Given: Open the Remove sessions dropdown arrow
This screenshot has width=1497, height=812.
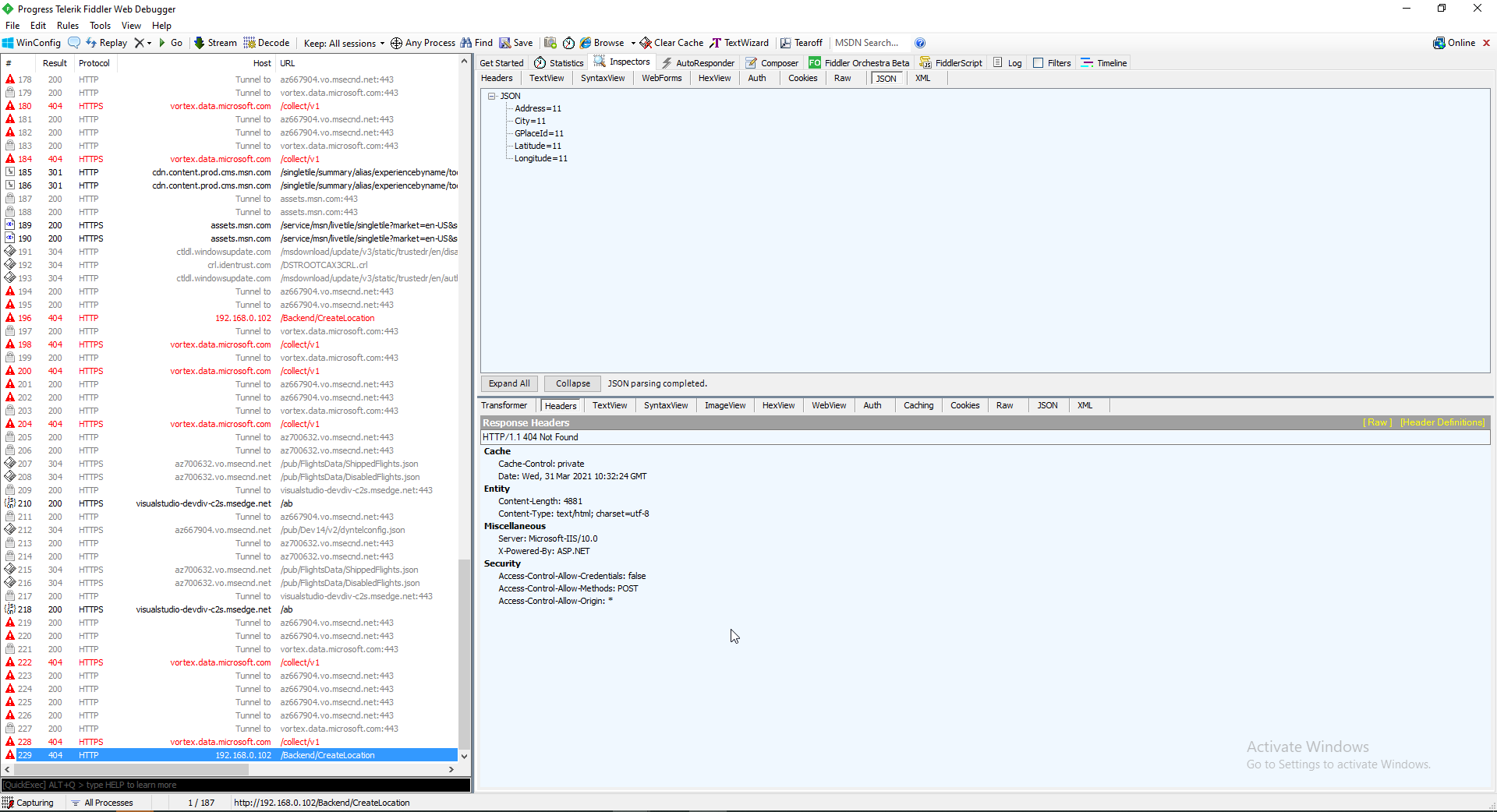Looking at the screenshot, I should tap(149, 43).
